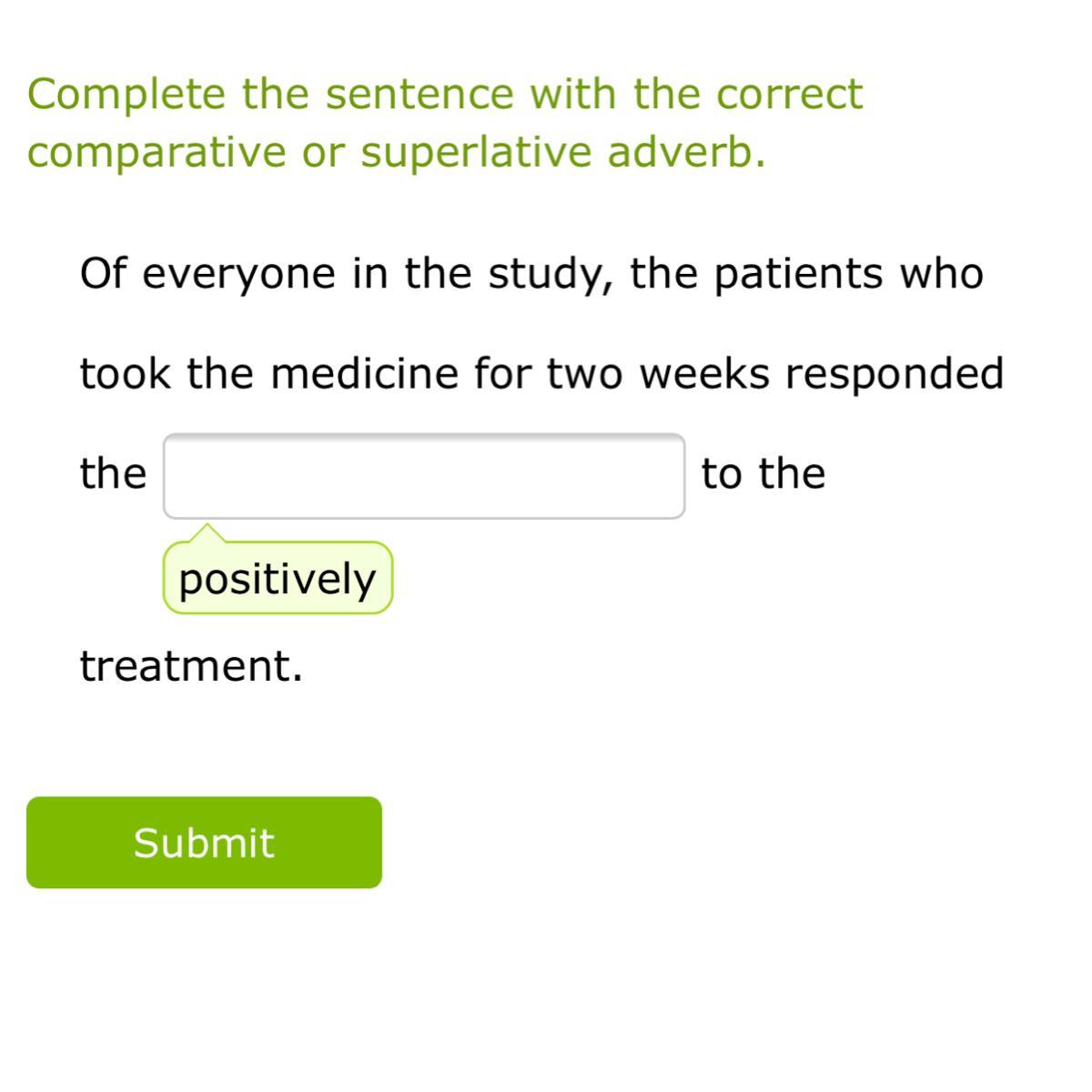The image size is (1092, 1092).
Task: Click the word 'responded' in the sentence
Action: point(895,373)
